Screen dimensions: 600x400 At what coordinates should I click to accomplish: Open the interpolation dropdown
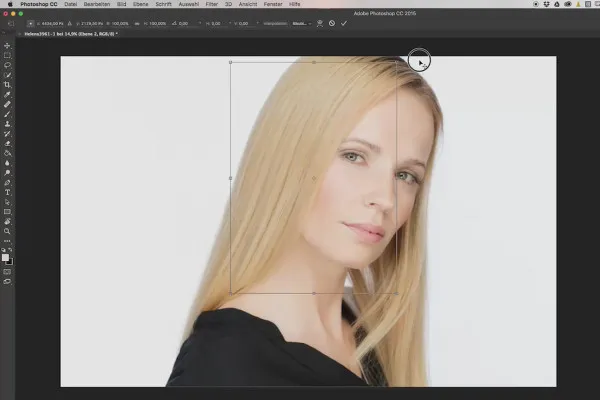pyautogui.click(x=302, y=23)
